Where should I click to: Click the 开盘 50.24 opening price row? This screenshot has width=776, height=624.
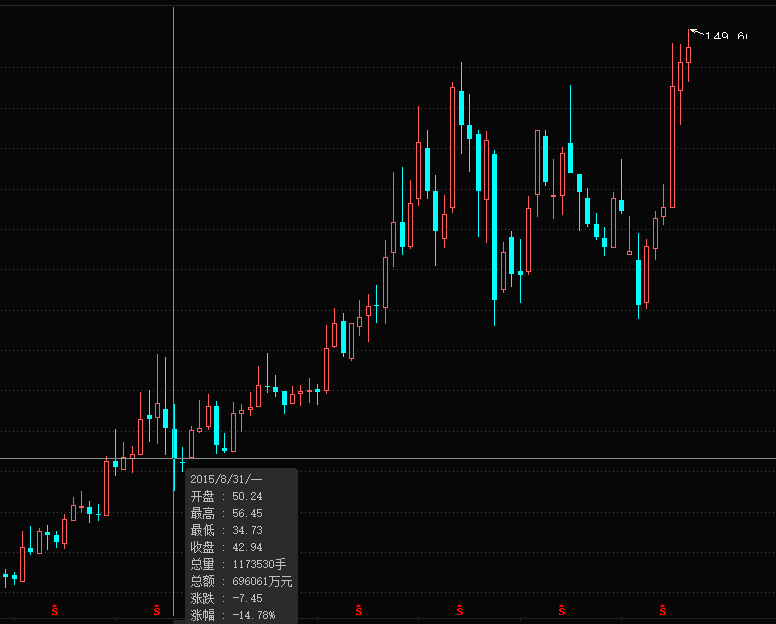tap(226, 496)
